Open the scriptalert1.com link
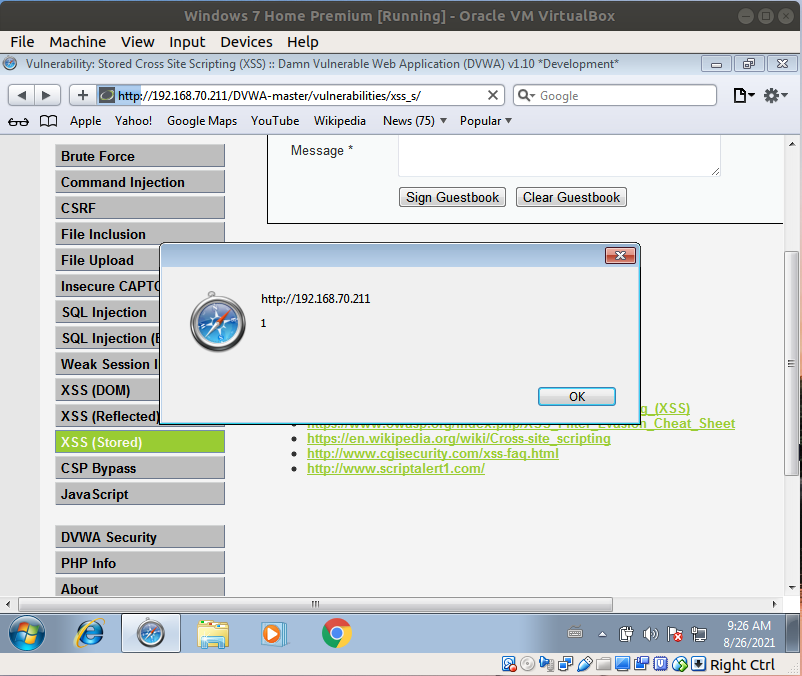This screenshot has width=802, height=676. click(x=396, y=468)
